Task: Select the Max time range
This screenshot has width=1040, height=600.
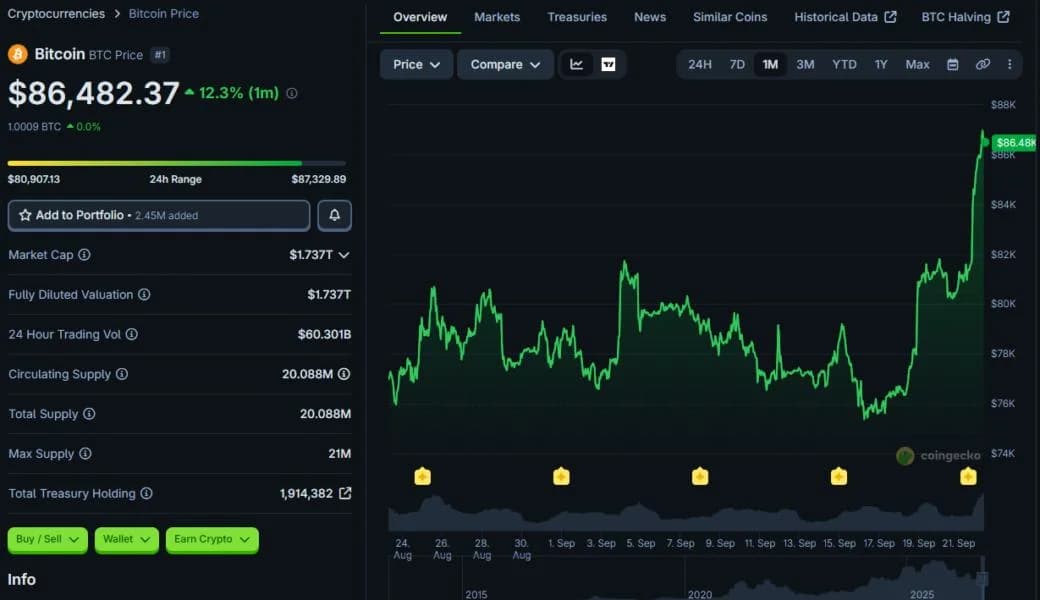Action: (x=917, y=64)
